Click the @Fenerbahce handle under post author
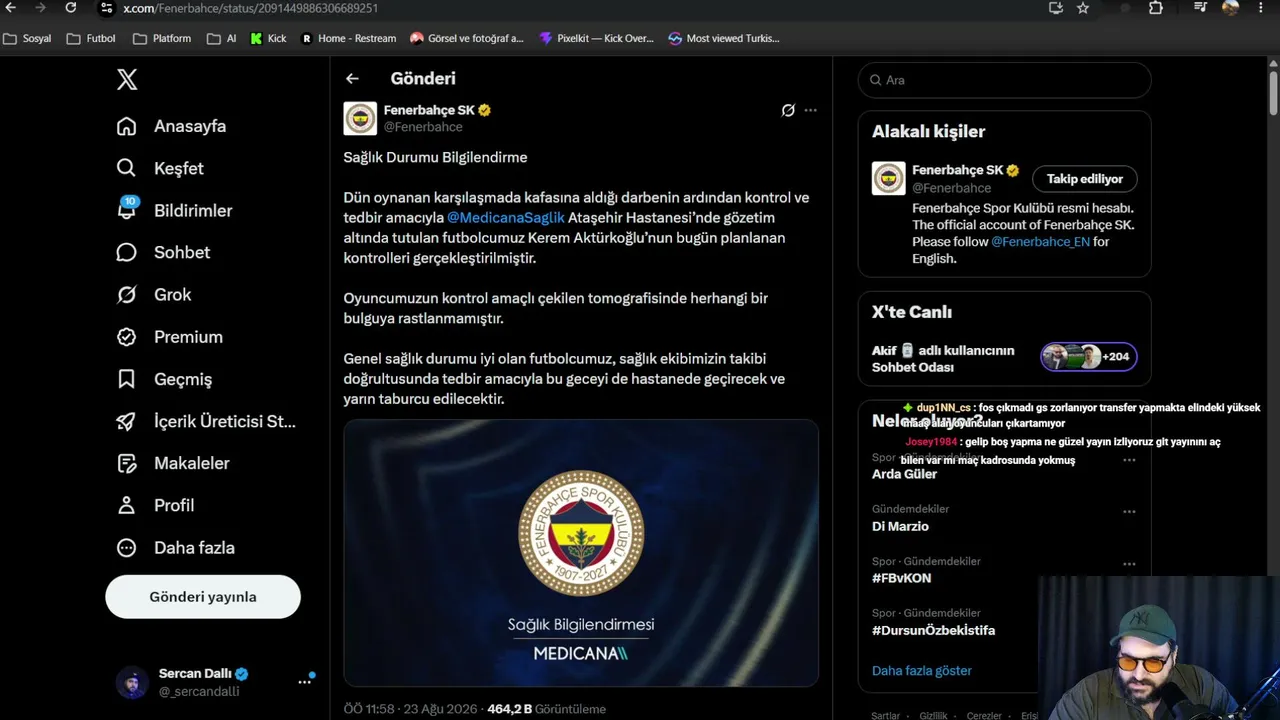This screenshot has height=720, width=1280. [423, 127]
